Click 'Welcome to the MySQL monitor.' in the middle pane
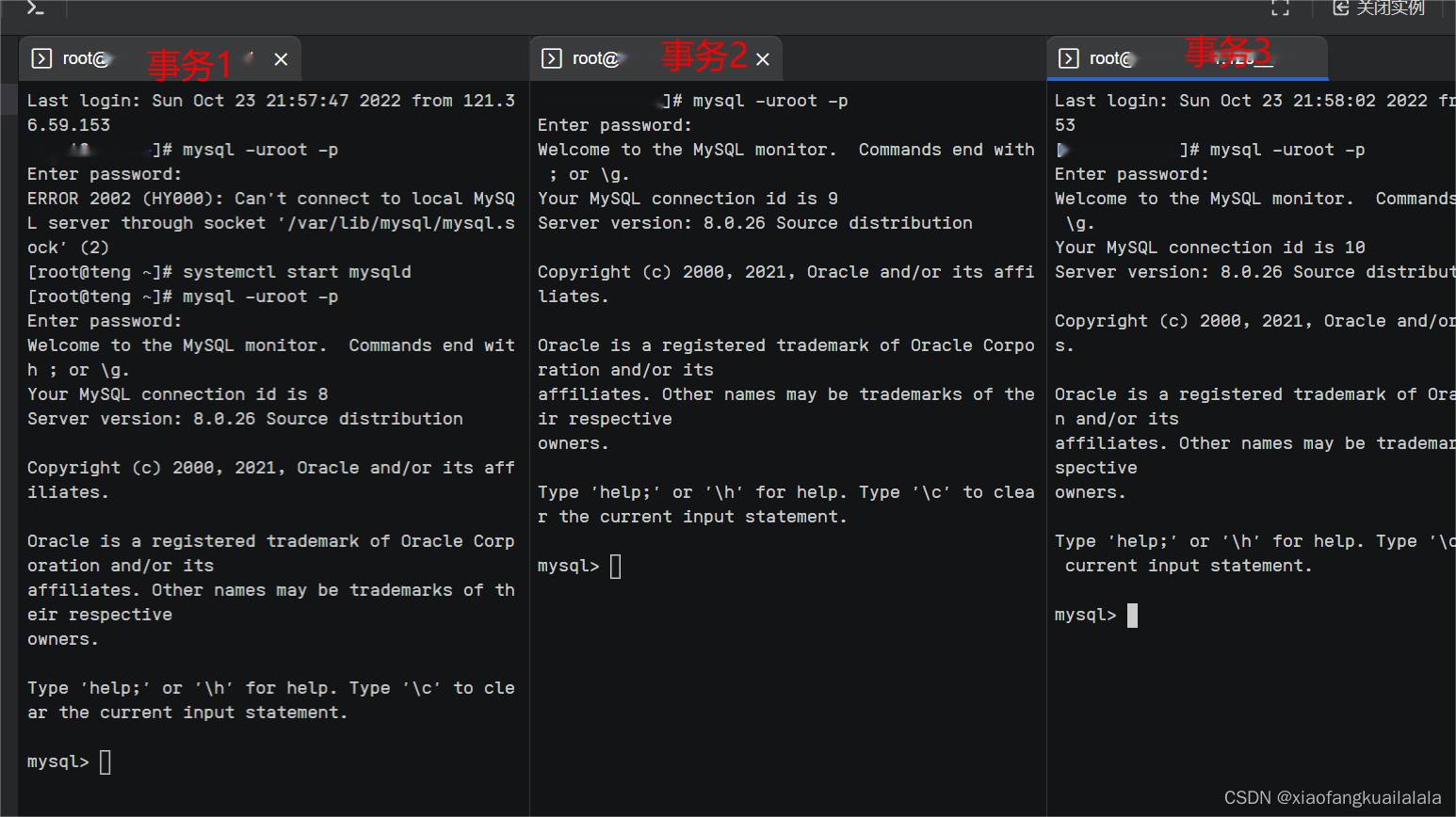Screen dimensions: 1456x817 point(688,150)
